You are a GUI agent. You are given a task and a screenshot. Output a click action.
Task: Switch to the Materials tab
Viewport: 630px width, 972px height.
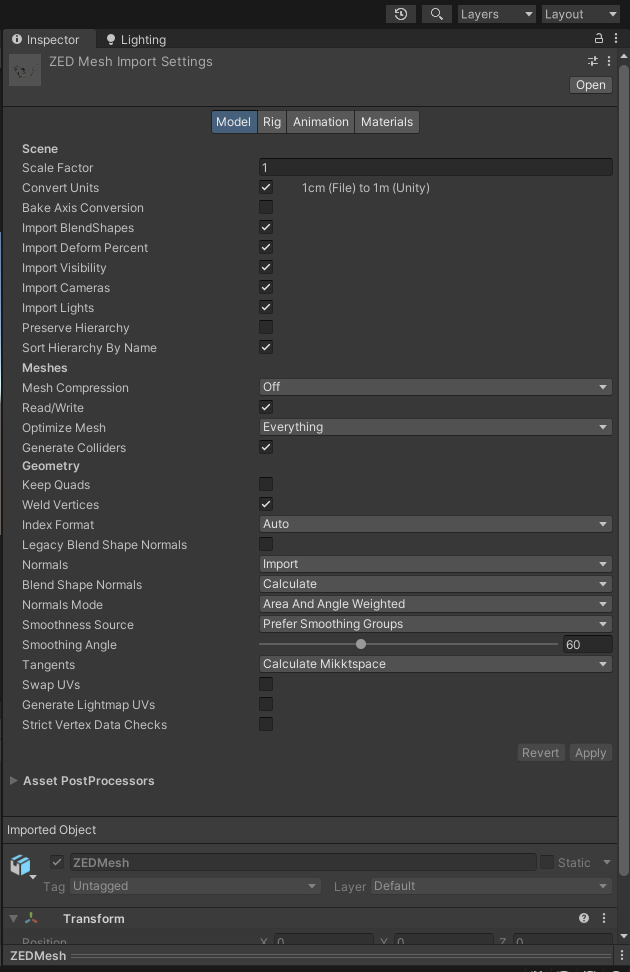[387, 122]
